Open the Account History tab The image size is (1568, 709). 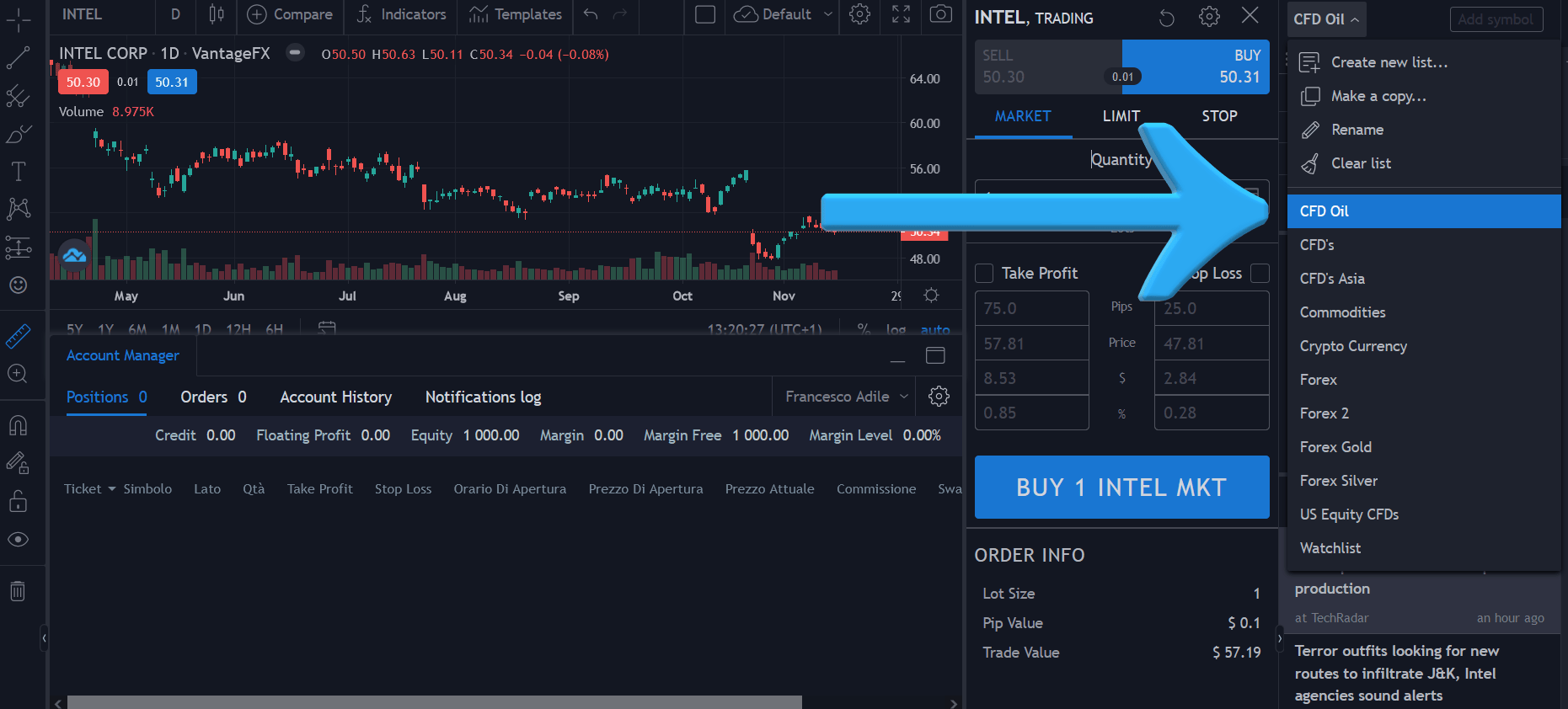(335, 397)
